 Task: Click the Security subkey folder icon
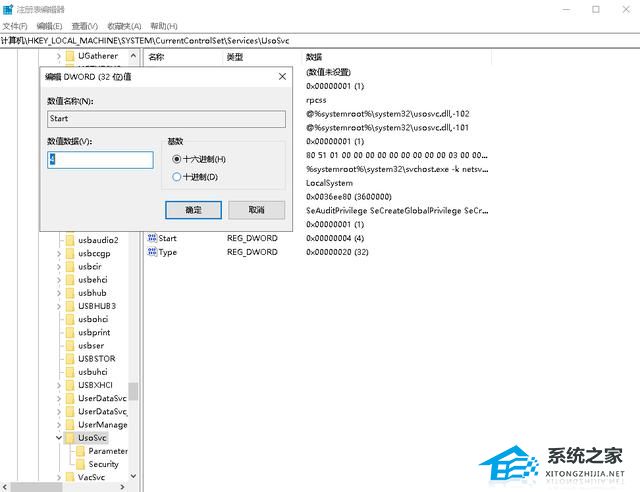tap(81, 464)
